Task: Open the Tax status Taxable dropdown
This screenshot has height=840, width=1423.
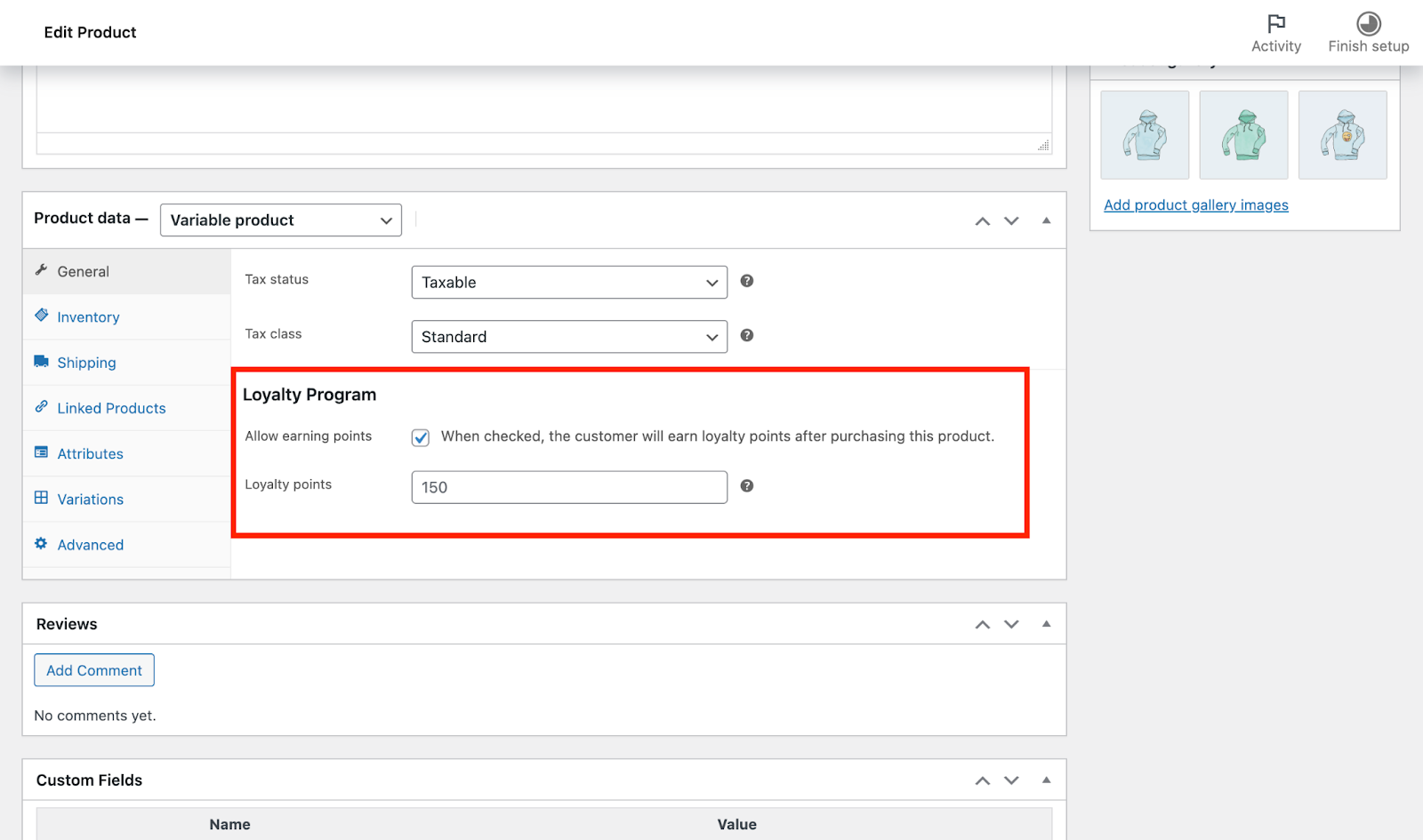Action: coord(569,283)
